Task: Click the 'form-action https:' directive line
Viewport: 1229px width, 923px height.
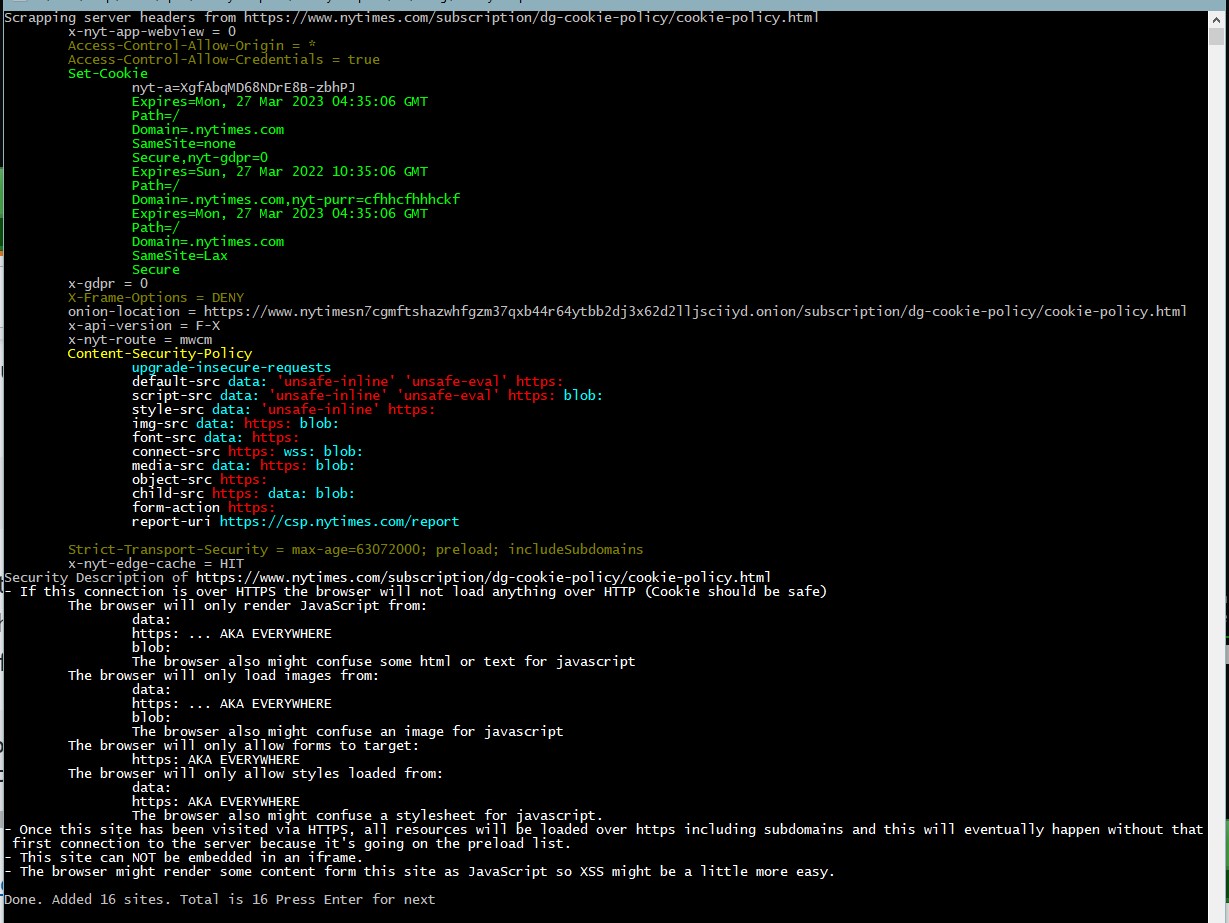Action: coord(204,507)
